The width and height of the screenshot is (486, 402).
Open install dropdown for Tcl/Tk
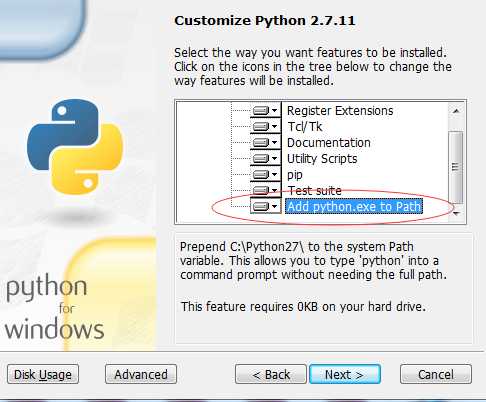tap(266, 126)
